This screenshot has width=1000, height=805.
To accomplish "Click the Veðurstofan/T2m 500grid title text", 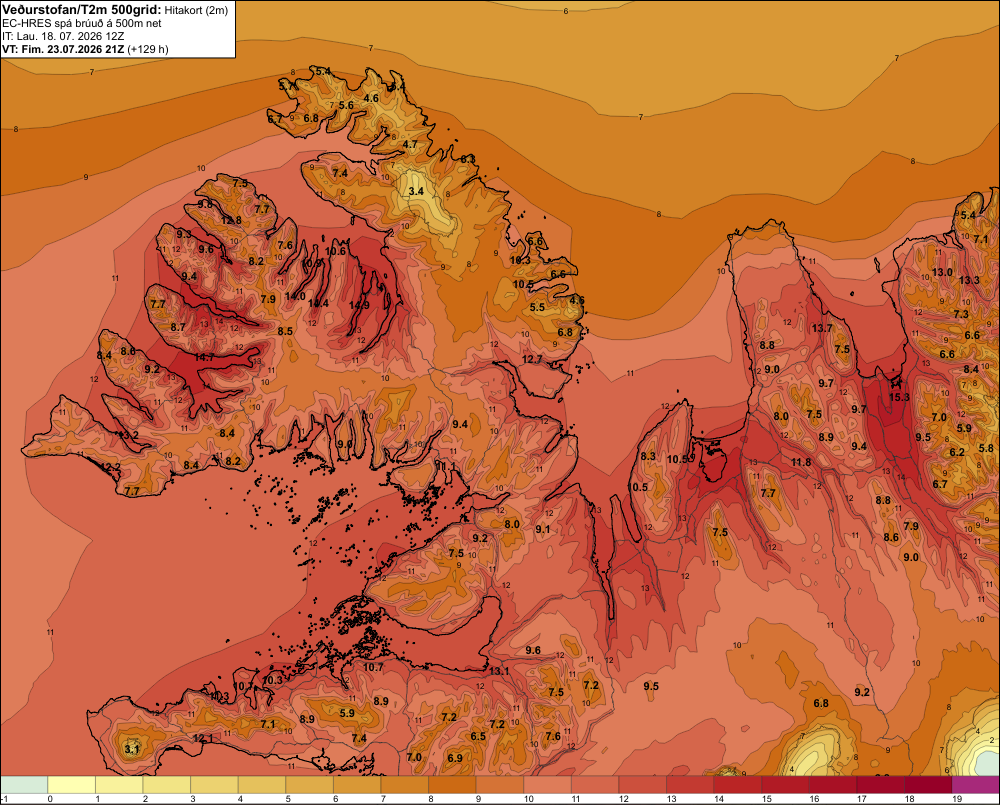I will pos(81,10).
